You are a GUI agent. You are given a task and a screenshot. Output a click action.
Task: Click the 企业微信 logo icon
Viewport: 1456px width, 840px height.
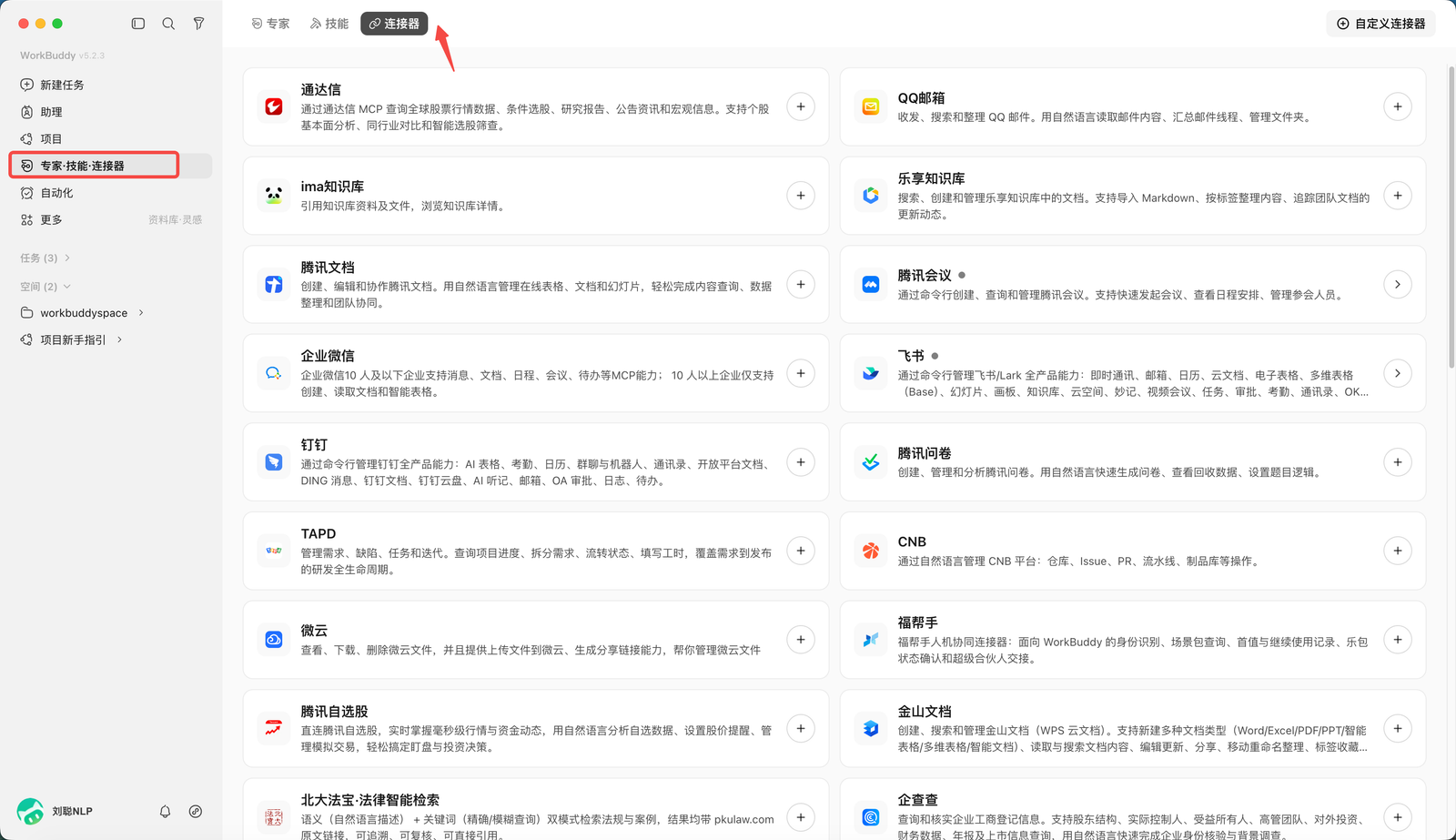click(274, 373)
